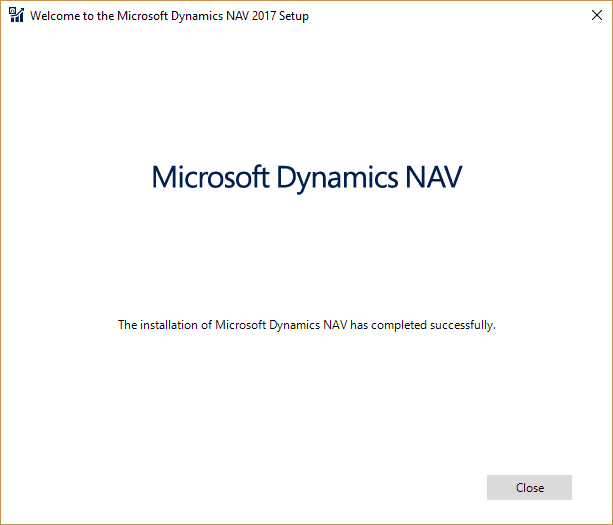
Task: Click the large 'Microsoft Dynamics NAV' heading
Action: [307, 178]
